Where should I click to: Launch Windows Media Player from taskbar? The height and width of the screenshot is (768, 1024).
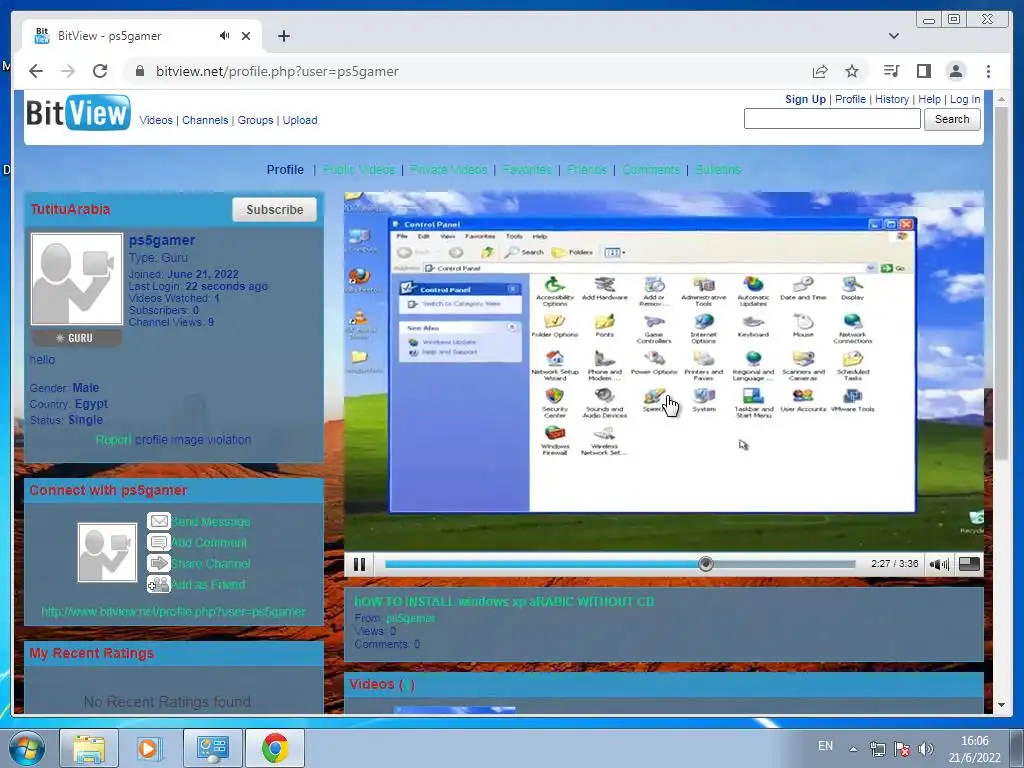click(x=149, y=748)
